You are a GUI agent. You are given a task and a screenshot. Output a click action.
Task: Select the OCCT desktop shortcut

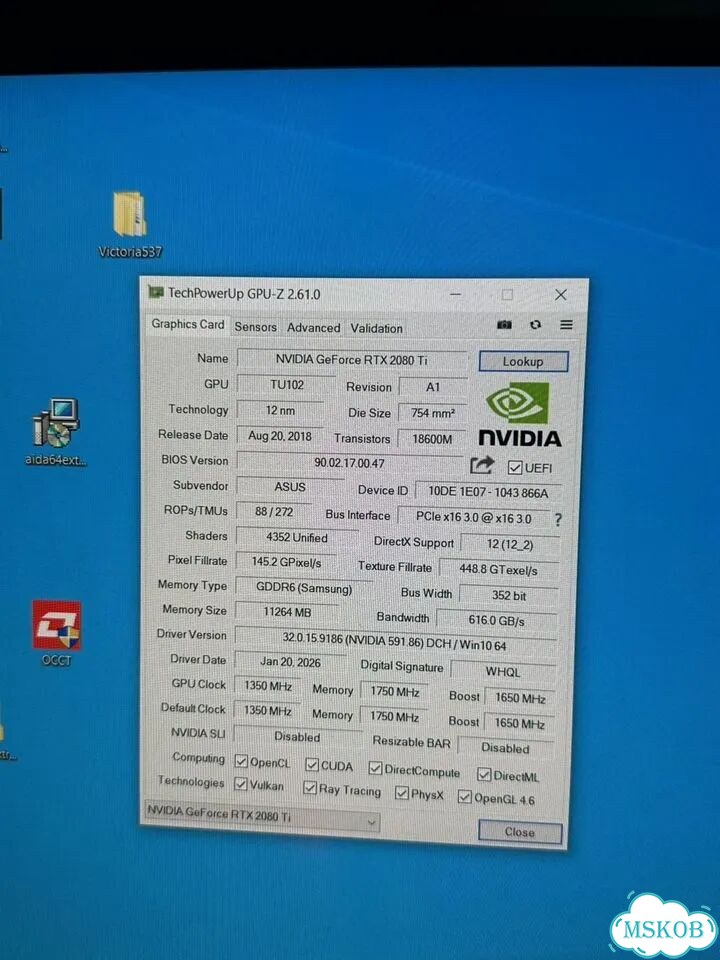point(56,634)
